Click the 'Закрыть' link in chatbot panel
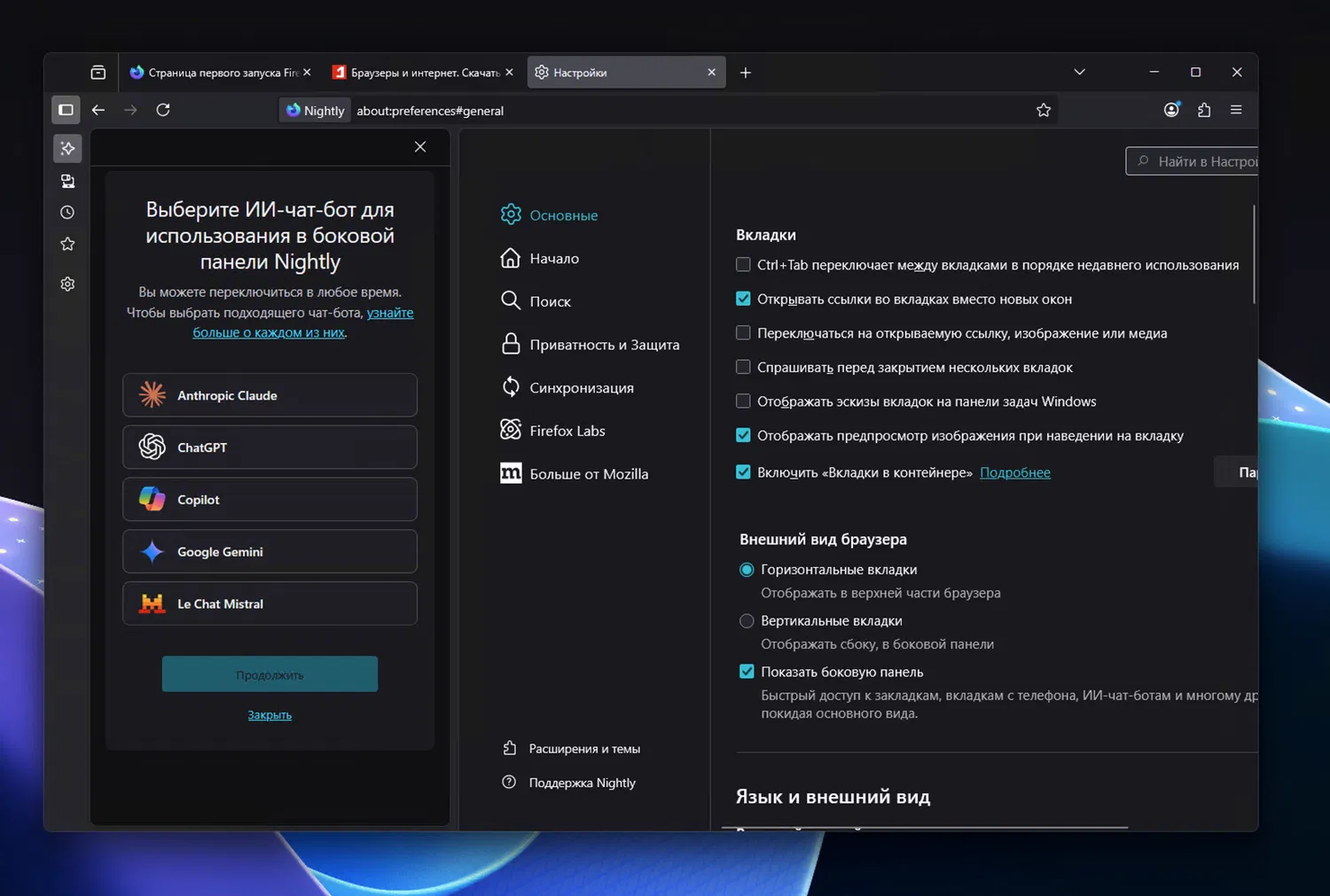Image resolution: width=1330 pixels, height=896 pixels. click(270, 715)
